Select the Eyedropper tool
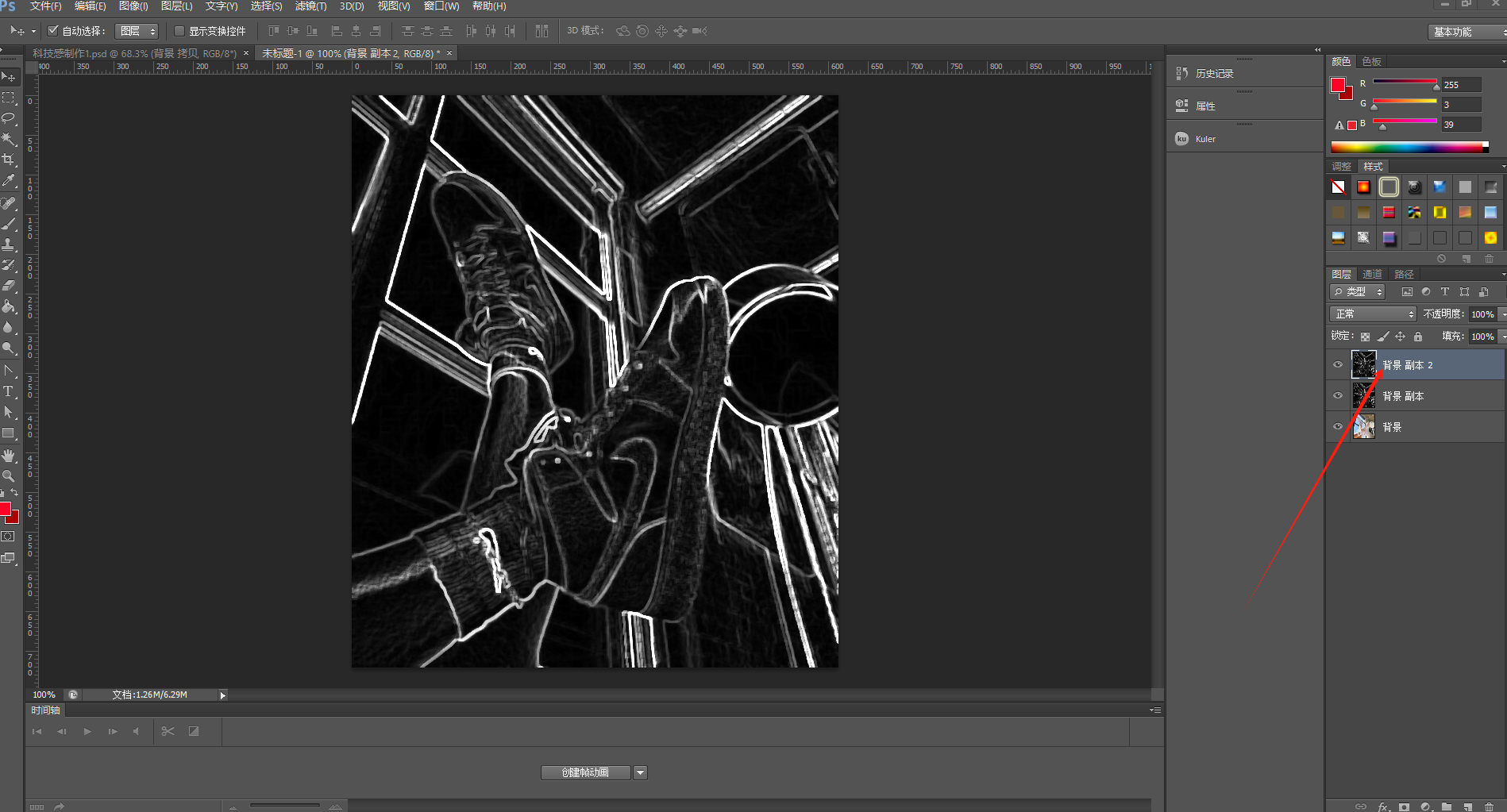Screen dimensions: 1507x812 [x=9, y=181]
